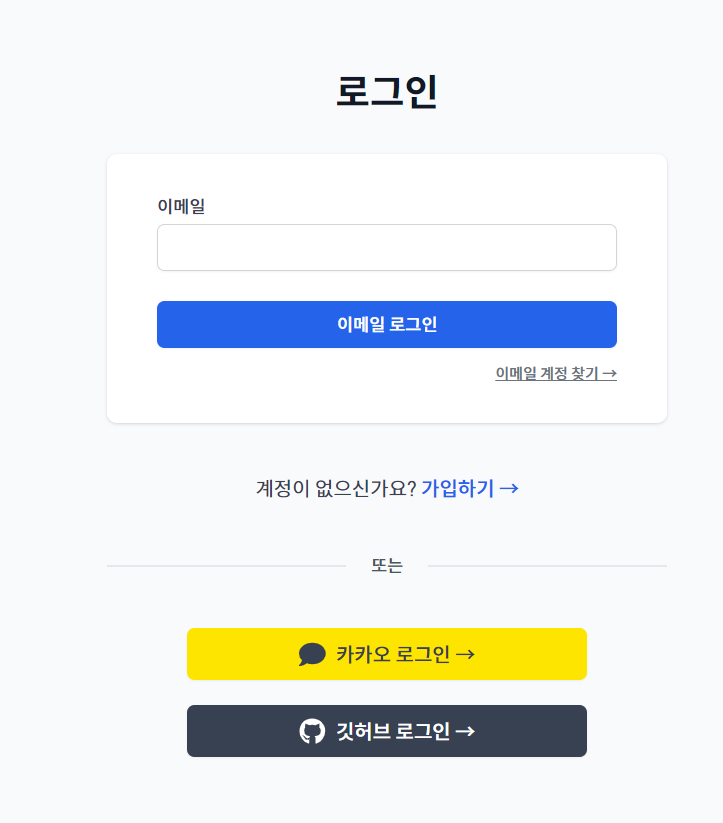The height and width of the screenshot is (823, 723).
Task: Click the 이메일 field label
Action: (181, 206)
